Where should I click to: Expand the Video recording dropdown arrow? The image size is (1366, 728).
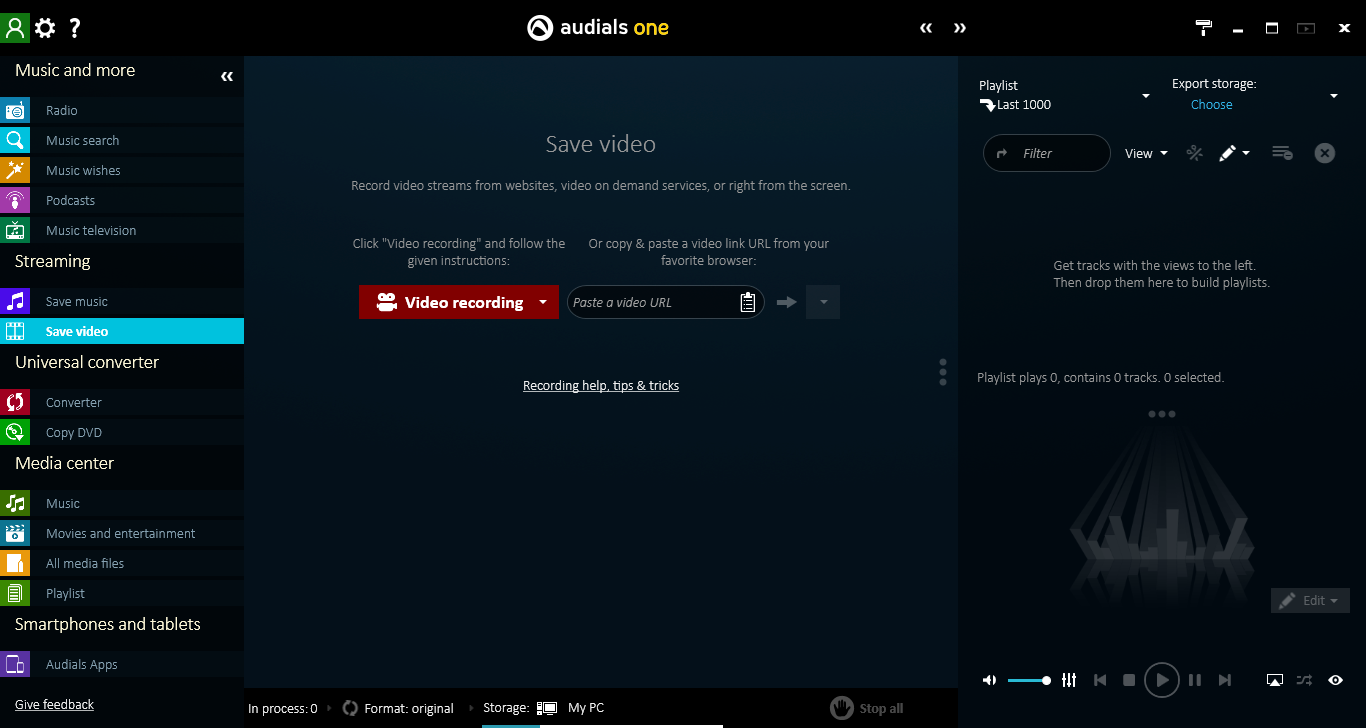click(543, 302)
